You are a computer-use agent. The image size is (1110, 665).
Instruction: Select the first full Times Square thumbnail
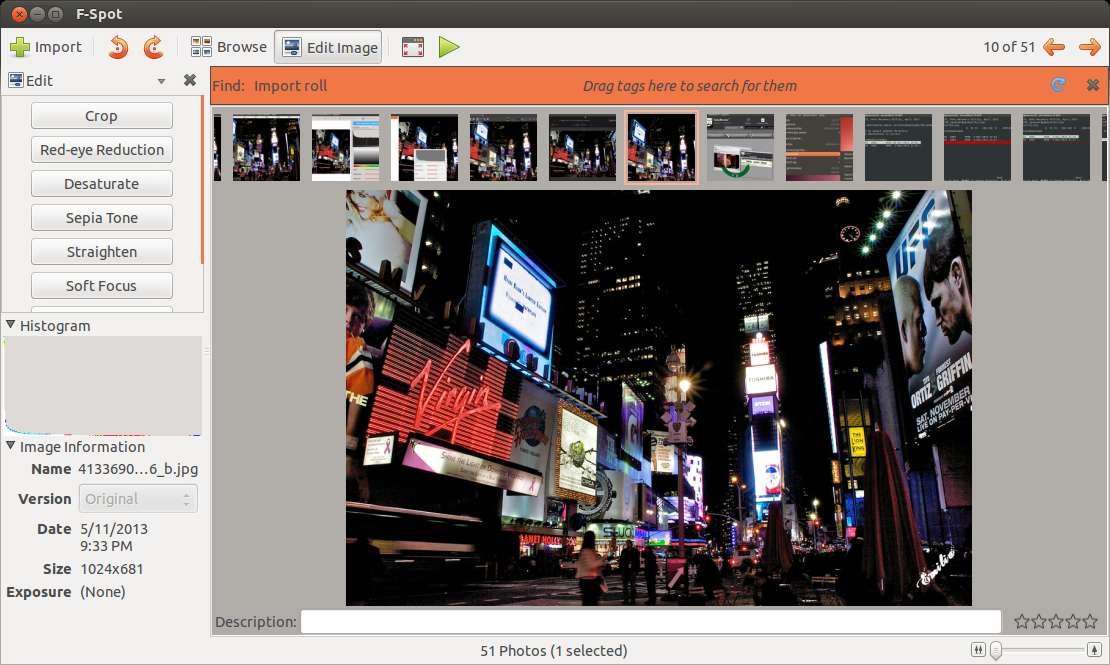[266, 147]
